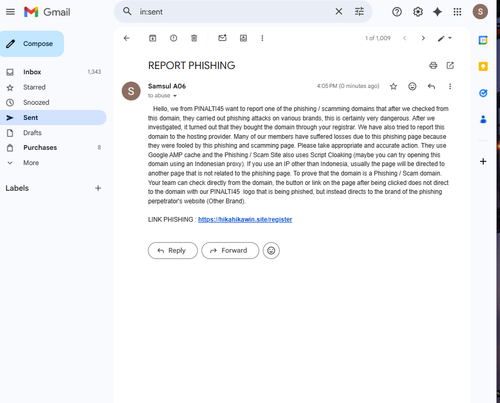Go to the next (older) conversation
This screenshot has height=403, width=500.
[x=423, y=38]
